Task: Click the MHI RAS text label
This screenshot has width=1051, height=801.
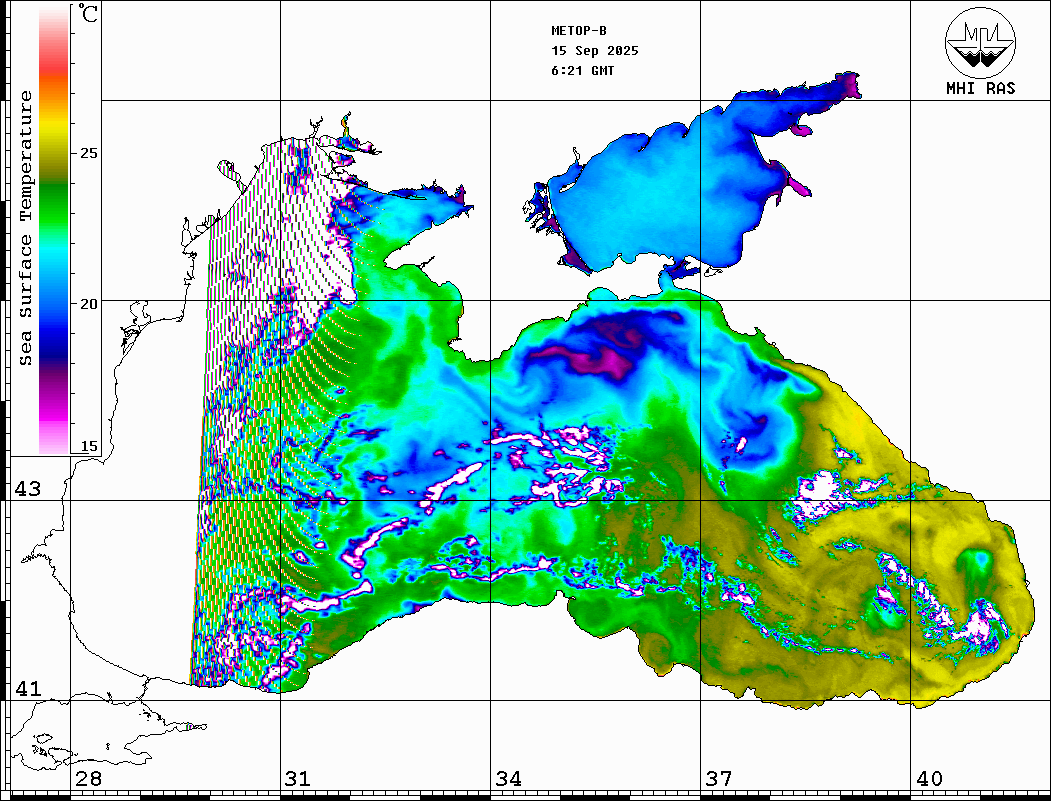Action: point(980,88)
